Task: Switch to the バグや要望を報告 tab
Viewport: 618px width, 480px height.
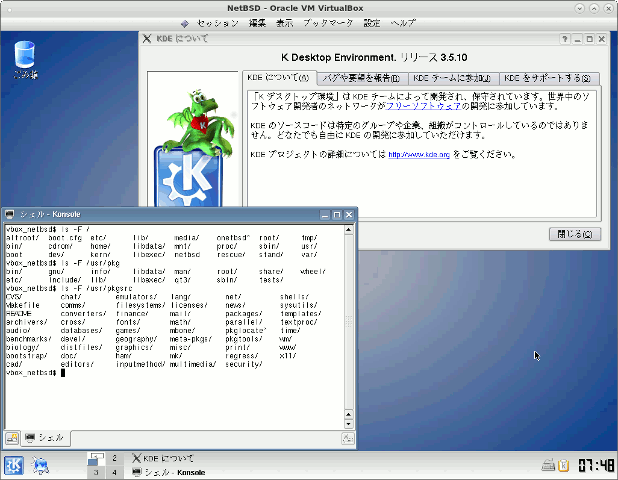Action: pos(361,78)
